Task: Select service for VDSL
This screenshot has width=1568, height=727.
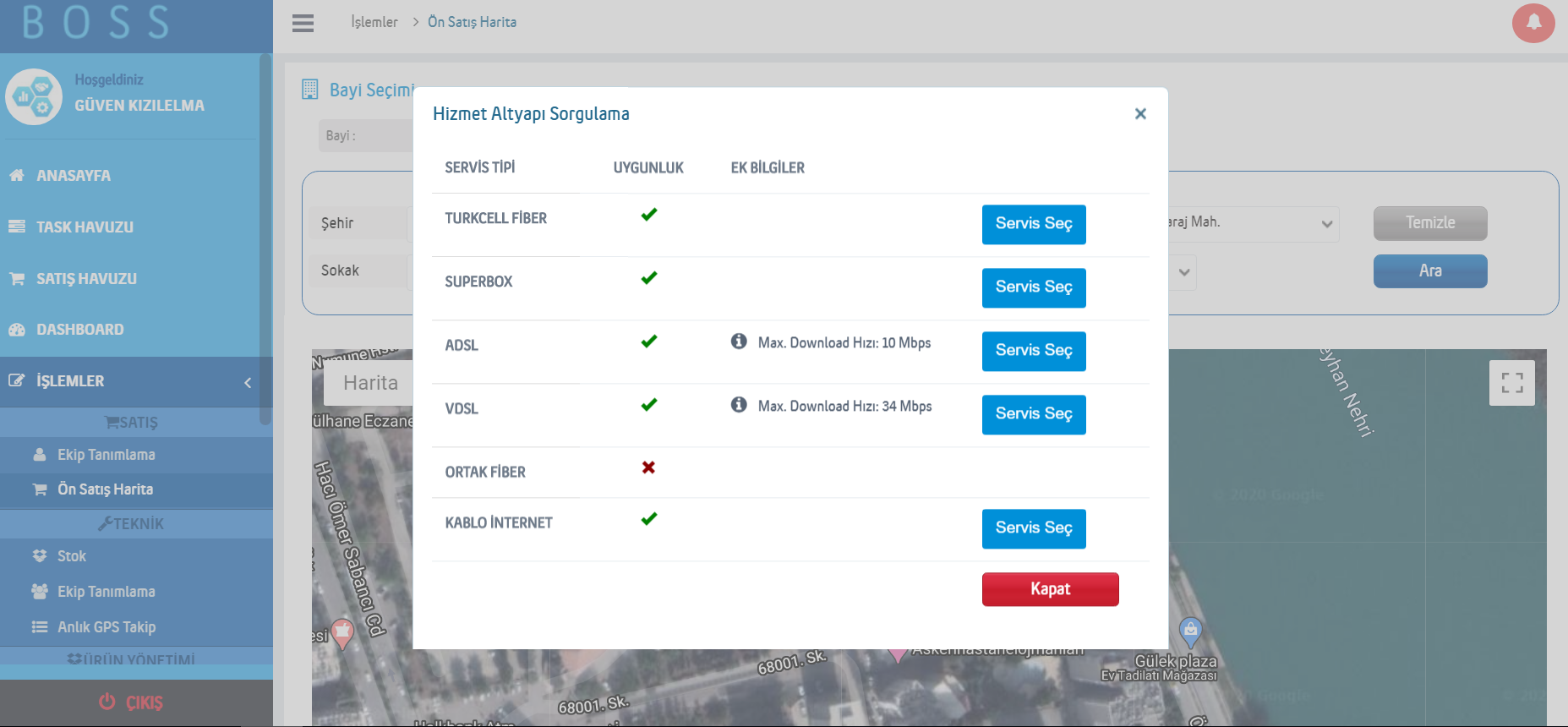Action: click(1034, 414)
